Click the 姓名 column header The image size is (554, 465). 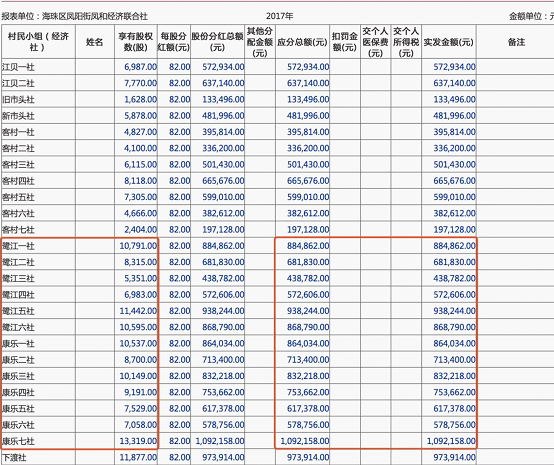click(95, 42)
